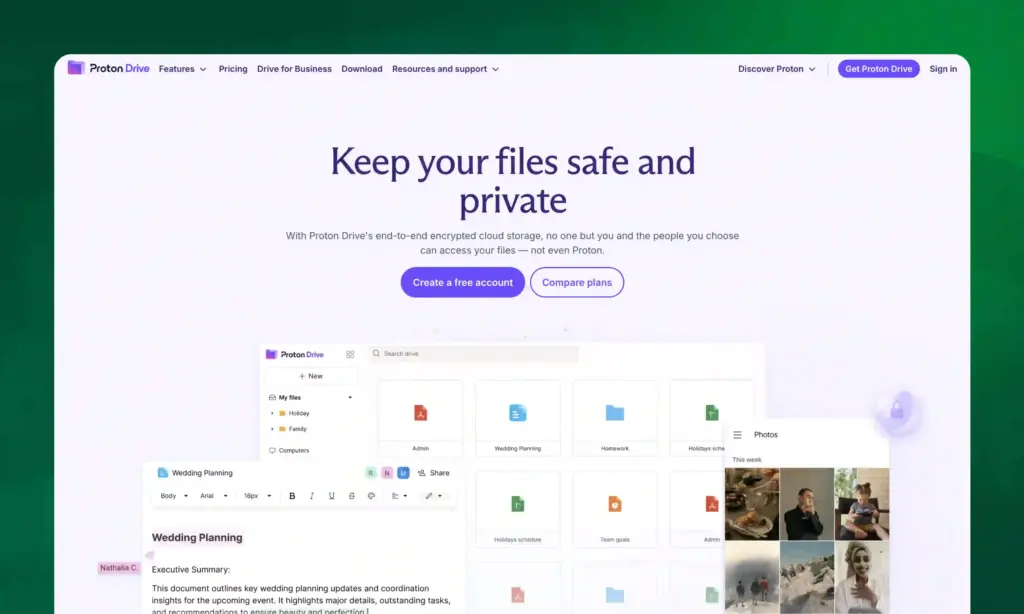1024x614 pixels.
Task: Click the yellow Family folder icon
Action: point(282,428)
